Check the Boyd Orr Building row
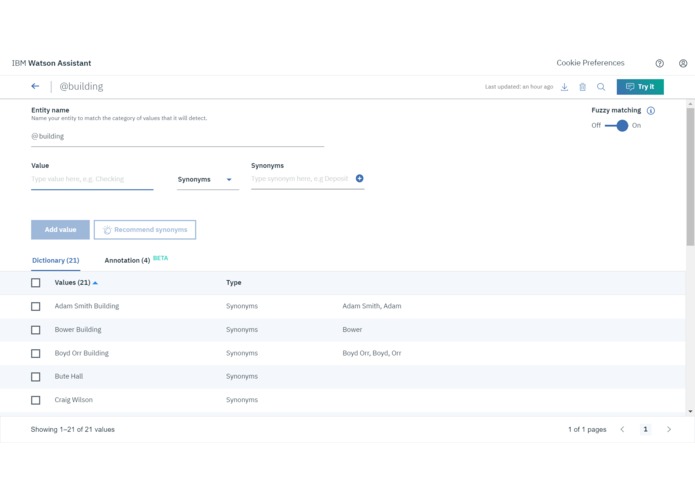The width and height of the screenshot is (695, 494). tap(35, 353)
